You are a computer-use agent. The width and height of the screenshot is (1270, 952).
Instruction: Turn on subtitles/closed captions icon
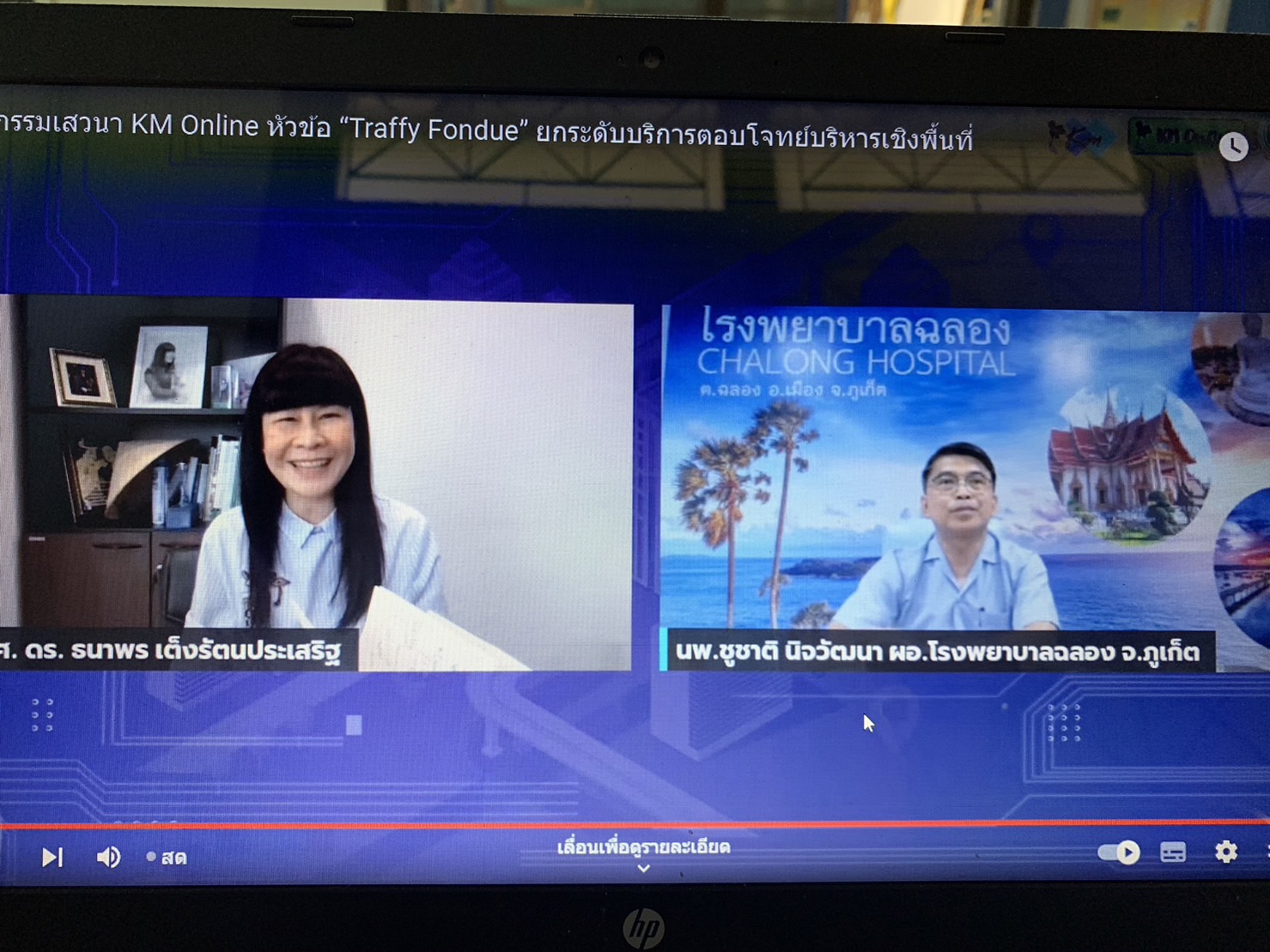coord(1173,852)
